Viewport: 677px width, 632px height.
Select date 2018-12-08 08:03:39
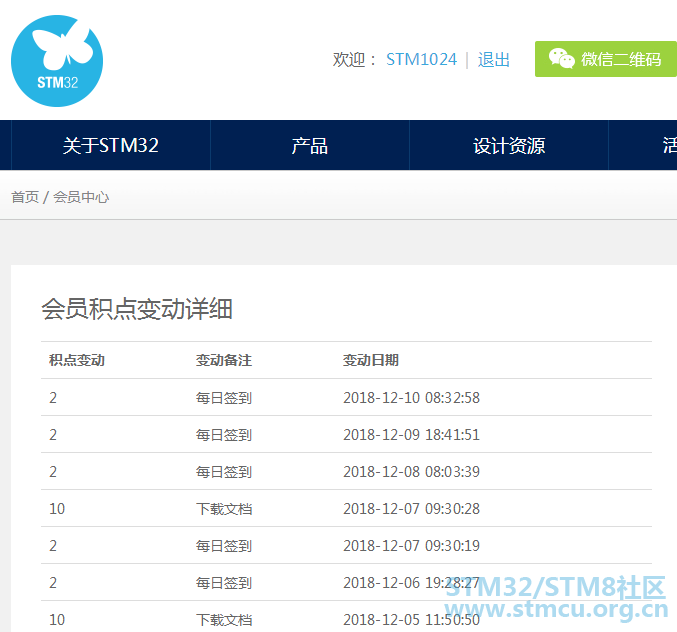[x=411, y=472]
